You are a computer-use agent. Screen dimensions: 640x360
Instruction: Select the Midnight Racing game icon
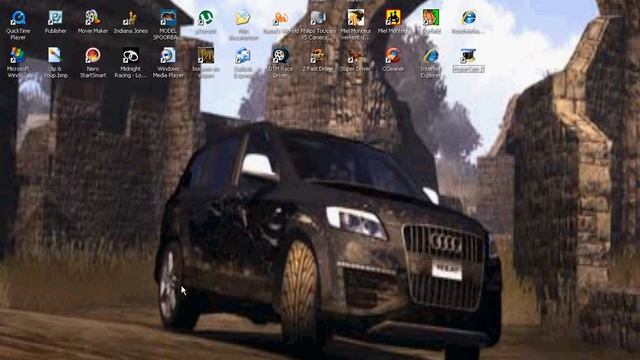[131, 56]
